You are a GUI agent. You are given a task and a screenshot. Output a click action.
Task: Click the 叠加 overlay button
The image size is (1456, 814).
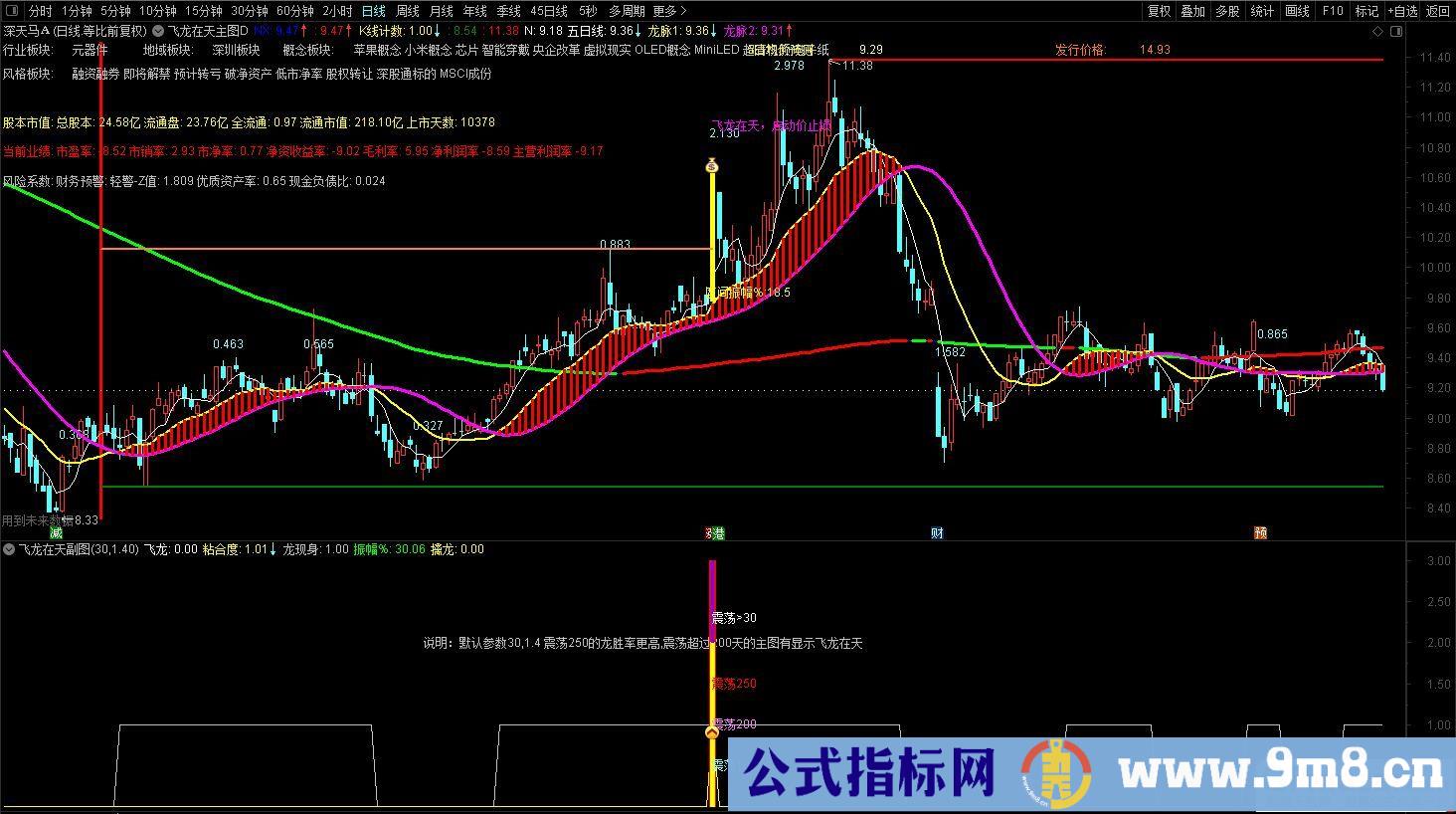[1192, 11]
